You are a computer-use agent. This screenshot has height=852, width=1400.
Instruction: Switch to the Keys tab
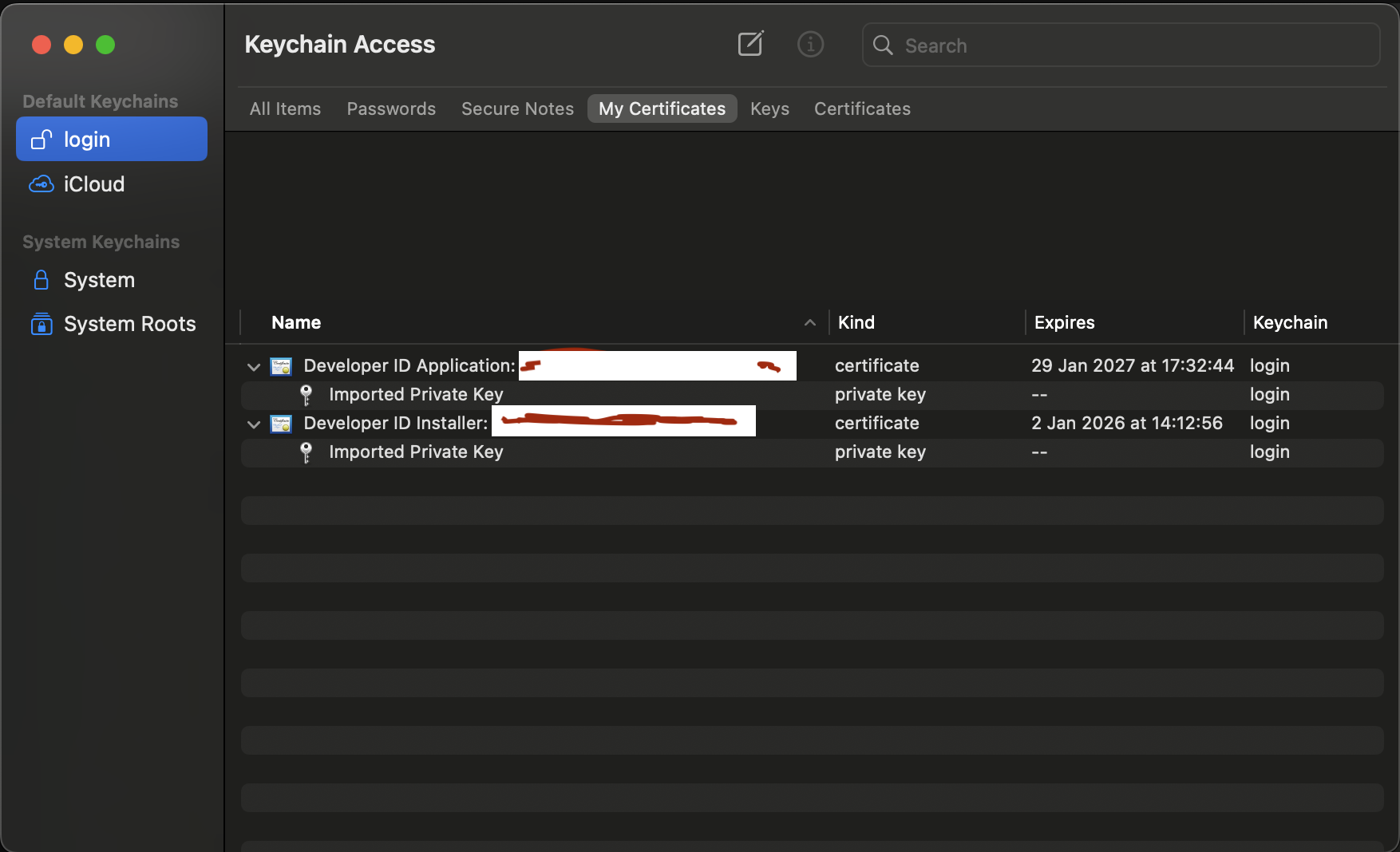769,108
